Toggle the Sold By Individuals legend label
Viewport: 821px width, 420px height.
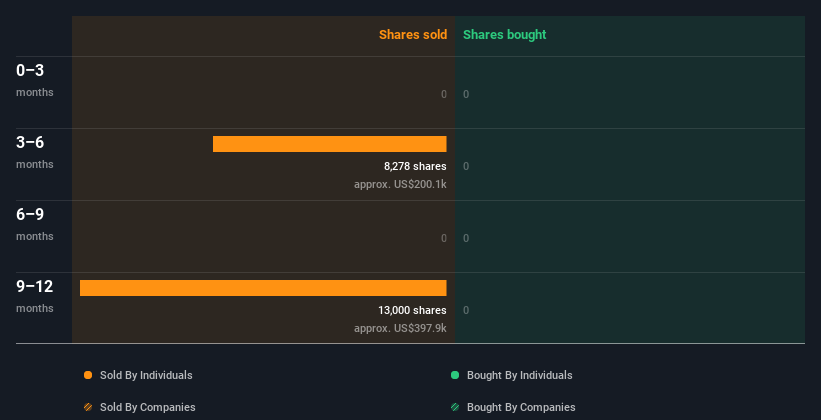click(146, 375)
